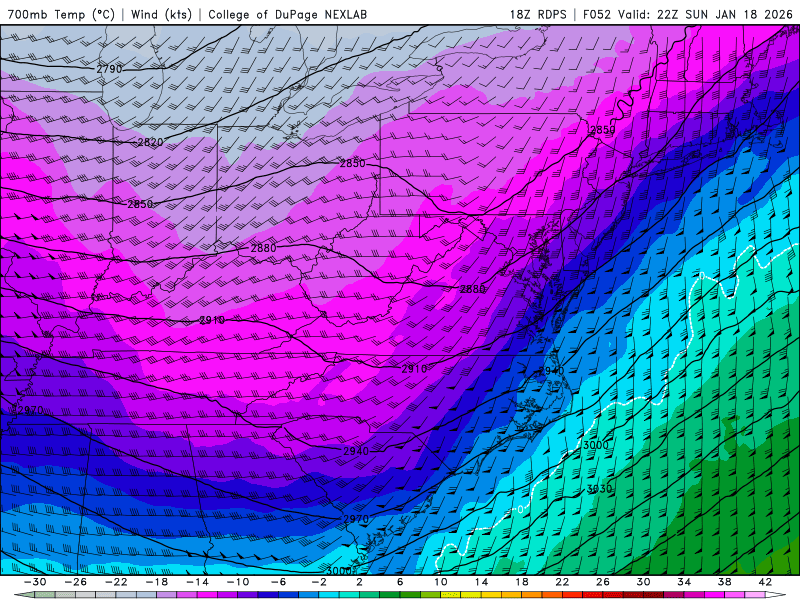
Task: Click the 2880 contour label near Indiana-Ohio border
Action: 263,248
